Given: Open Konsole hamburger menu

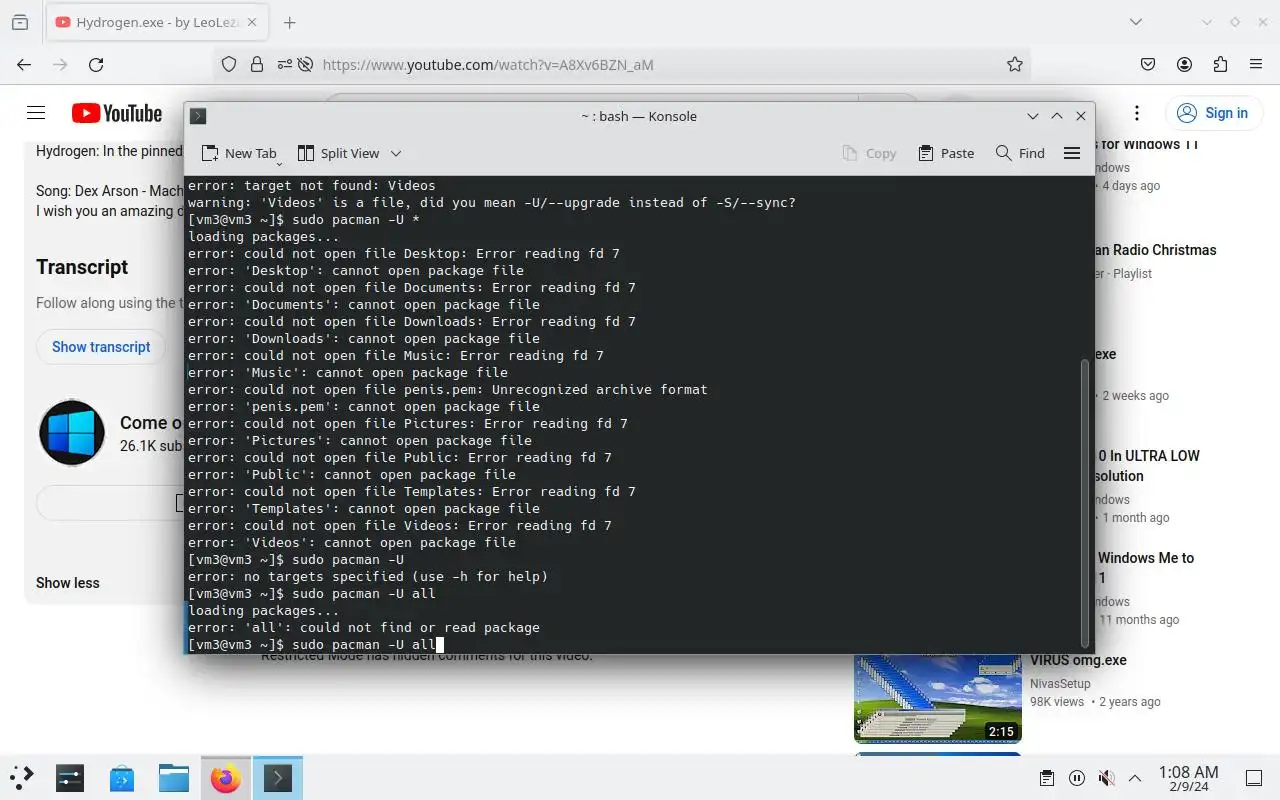Looking at the screenshot, I should pos(1072,153).
